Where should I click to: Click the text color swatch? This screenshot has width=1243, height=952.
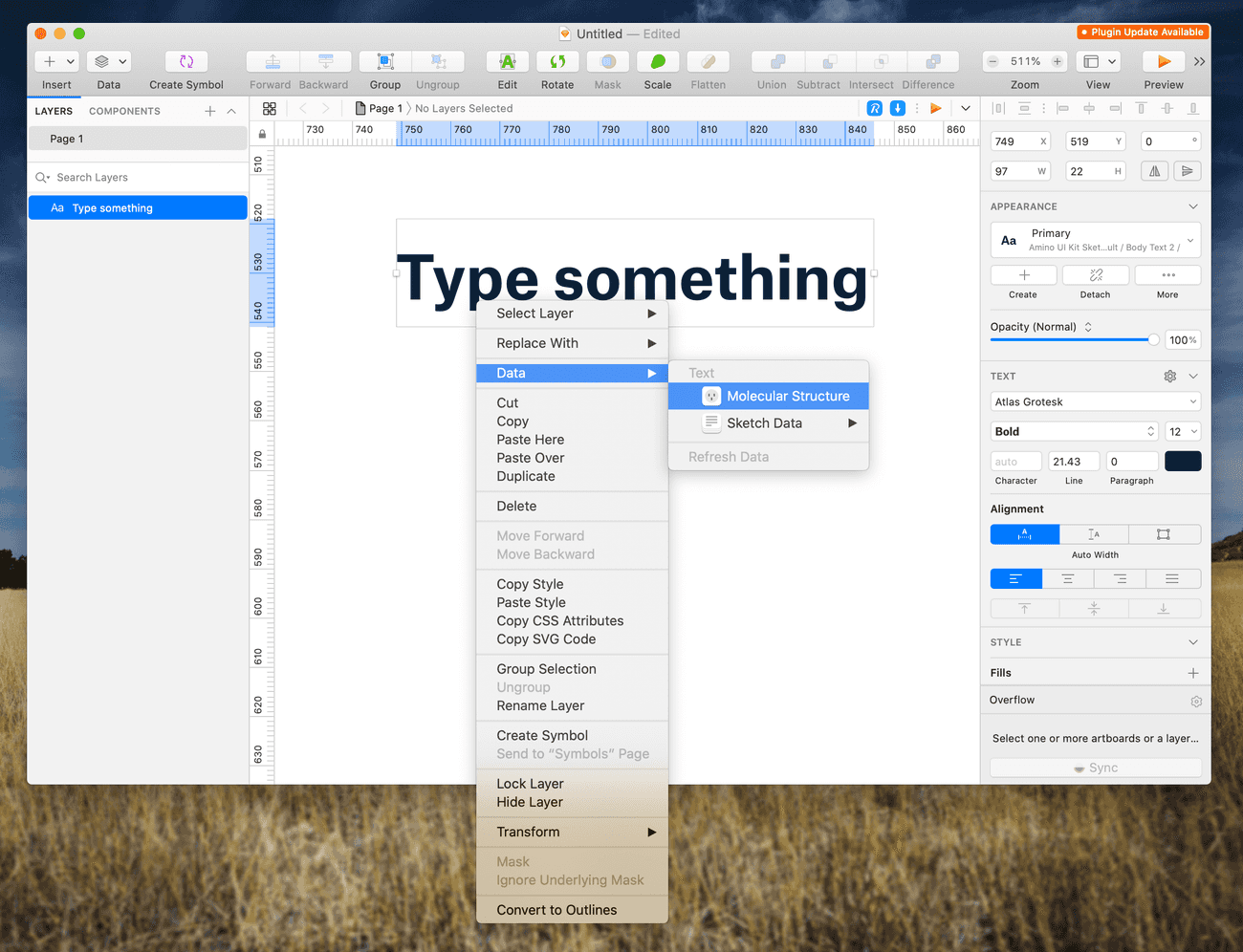1183,462
